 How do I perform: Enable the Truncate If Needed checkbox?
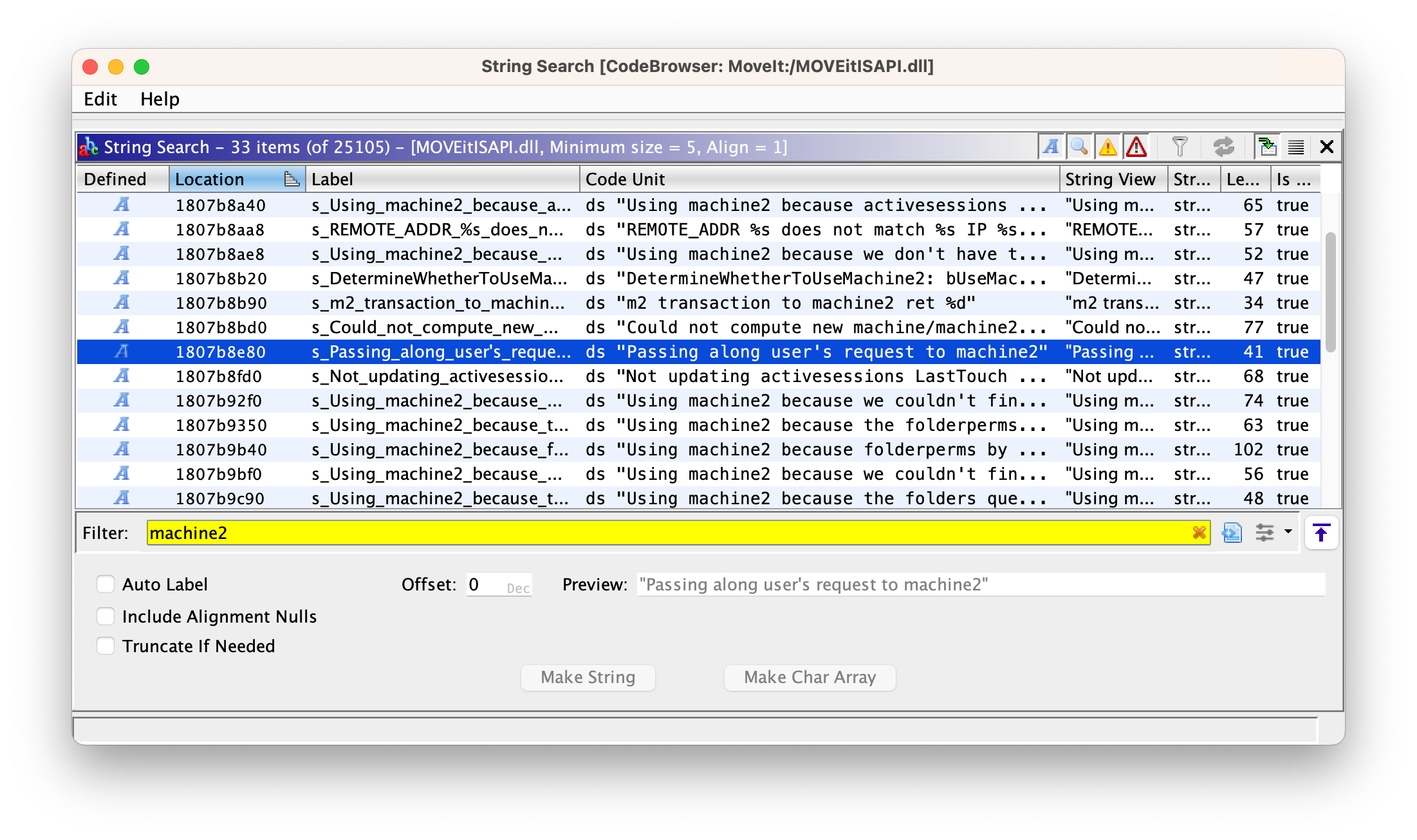coord(106,646)
